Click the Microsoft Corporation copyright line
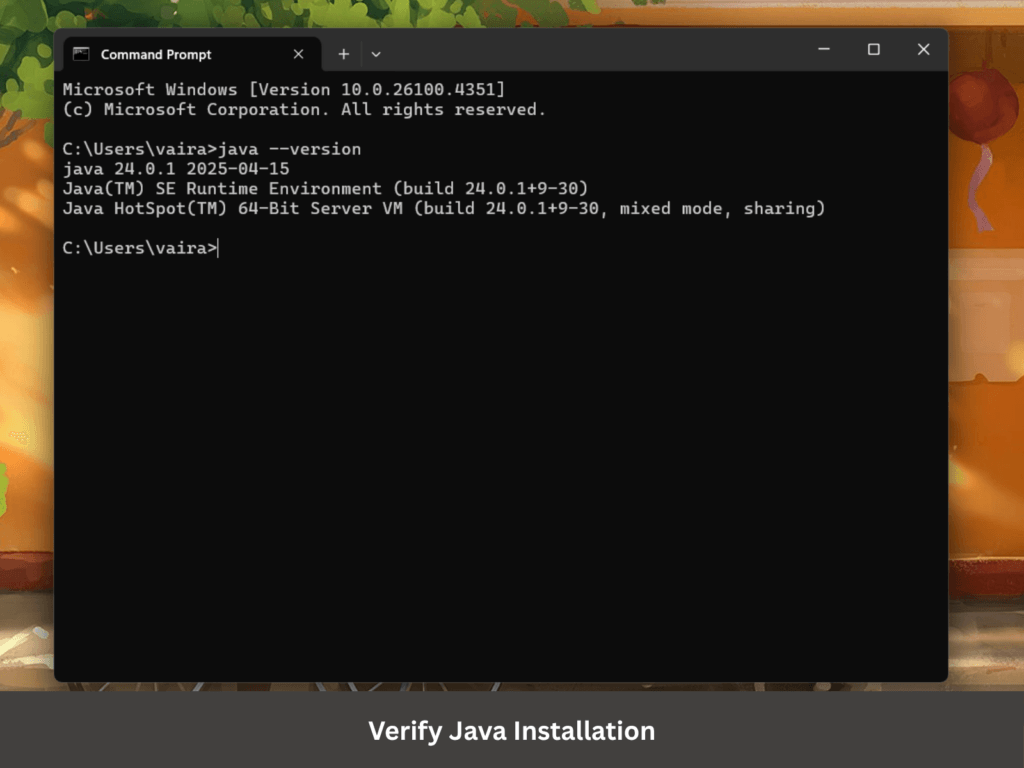This screenshot has height=768, width=1024. tap(304, 109)
